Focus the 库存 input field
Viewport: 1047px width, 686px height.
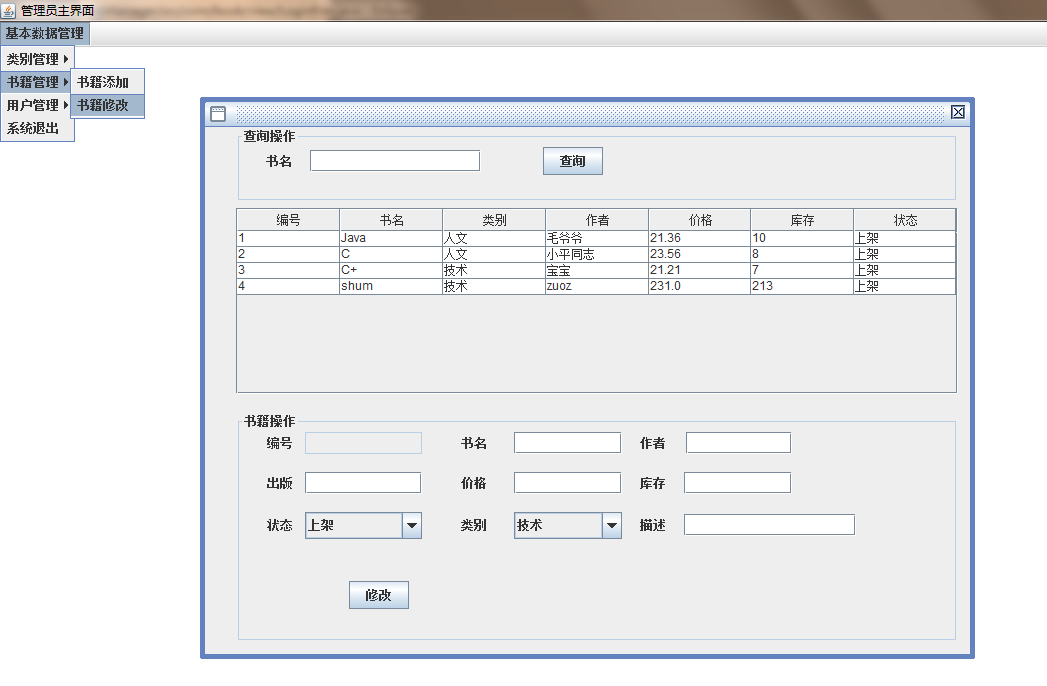pyautogui.click(x=737, y=483)
